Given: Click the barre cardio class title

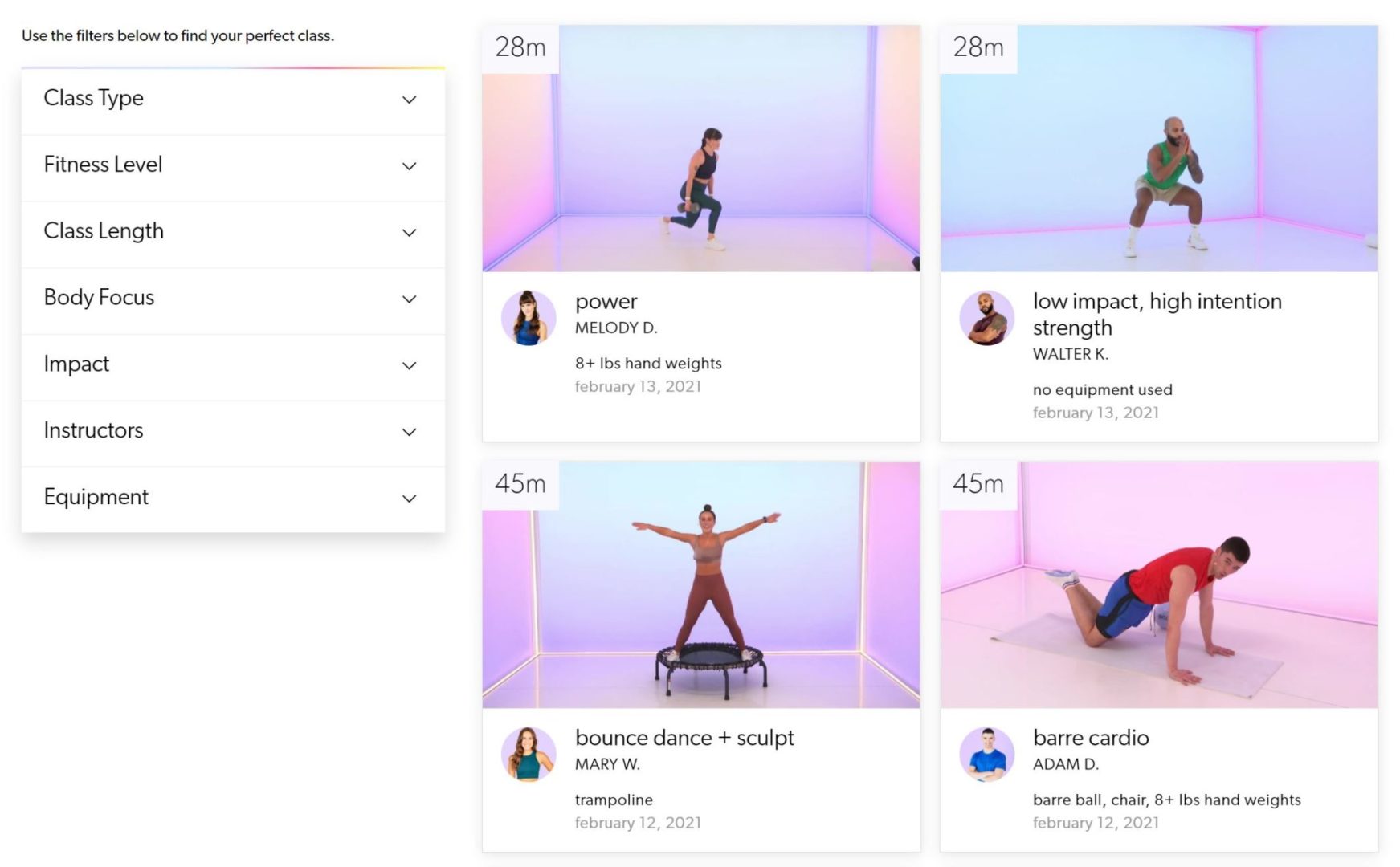Looking at the screenshot, I should (1092, 739).
